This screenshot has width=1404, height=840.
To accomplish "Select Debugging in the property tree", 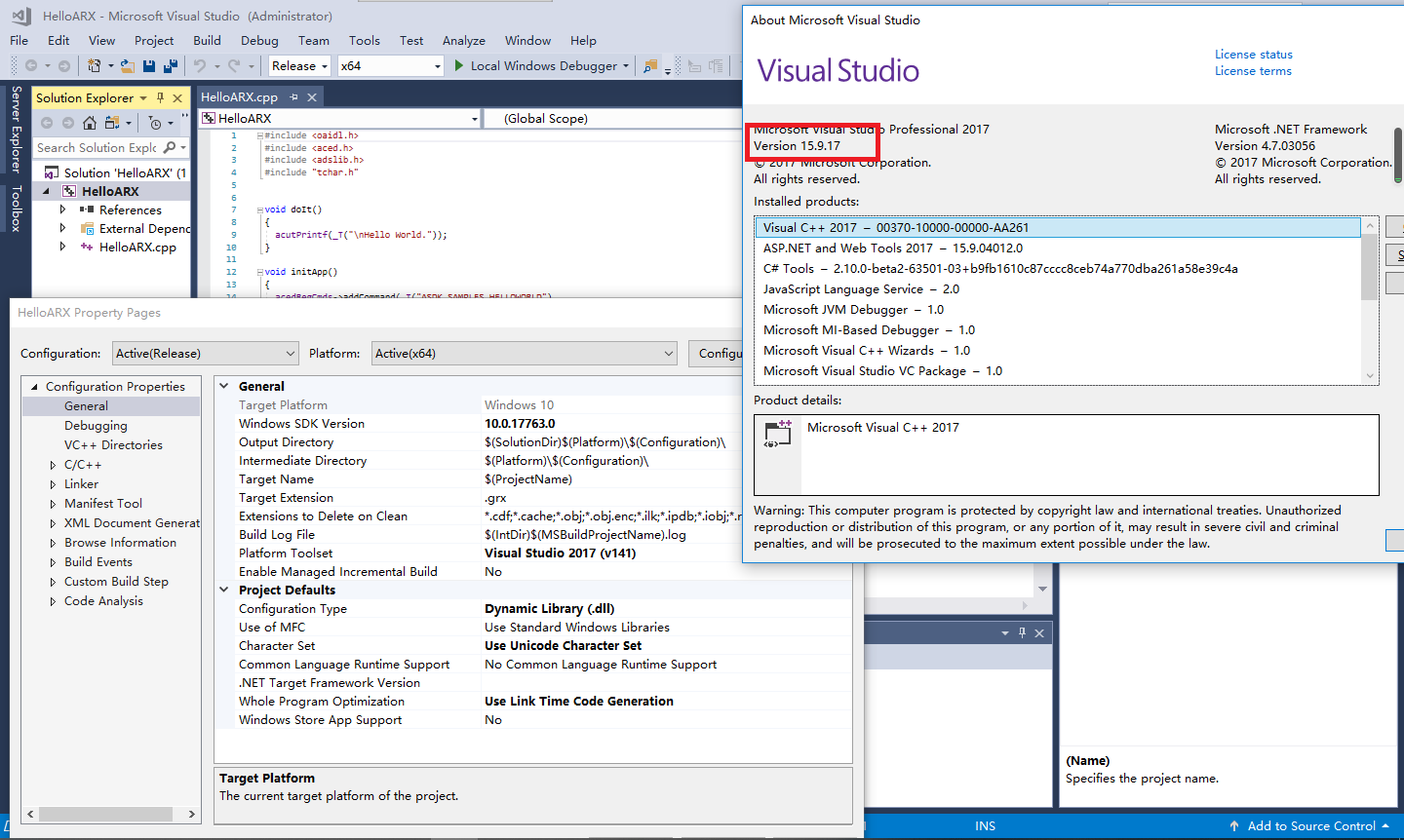I will [x=96, y=426].
